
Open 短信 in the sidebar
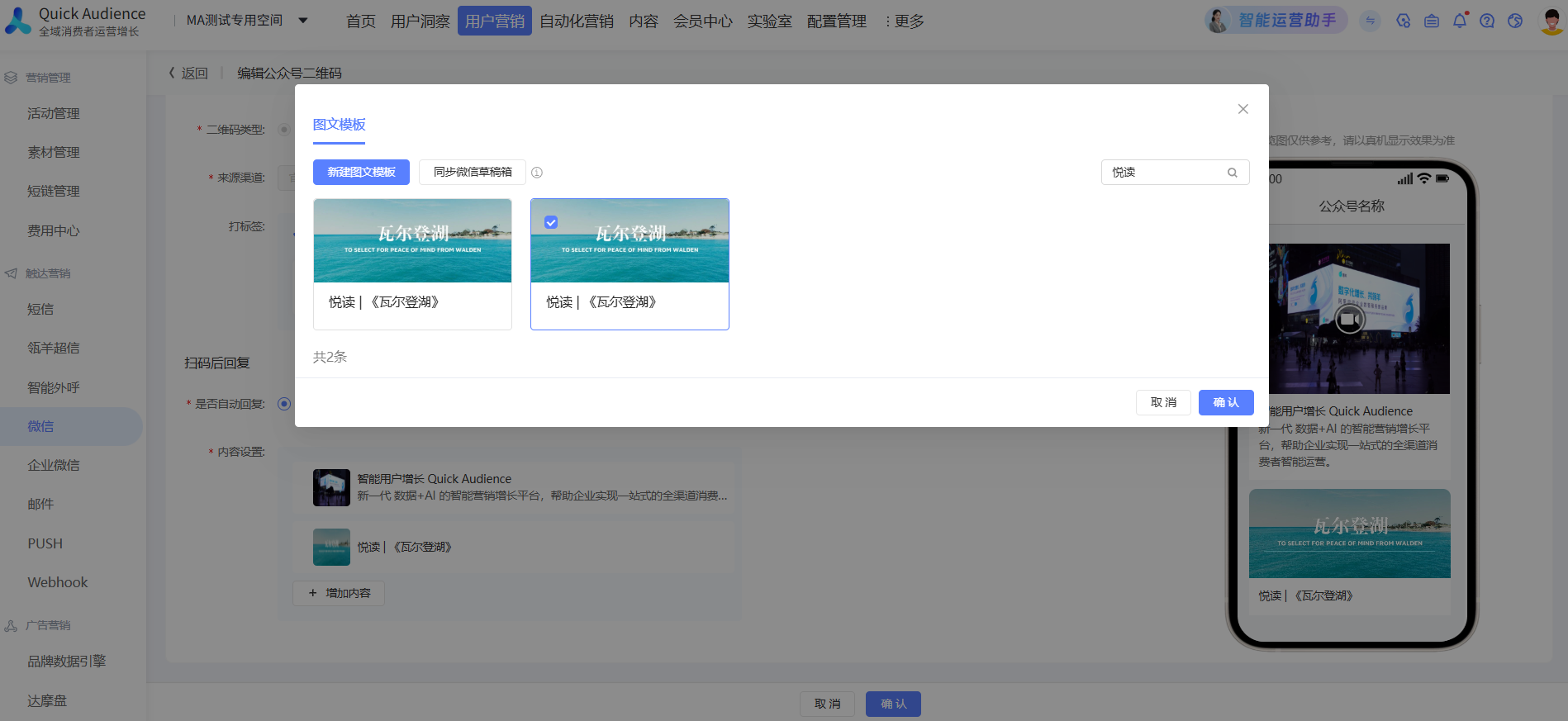(40, 309)
